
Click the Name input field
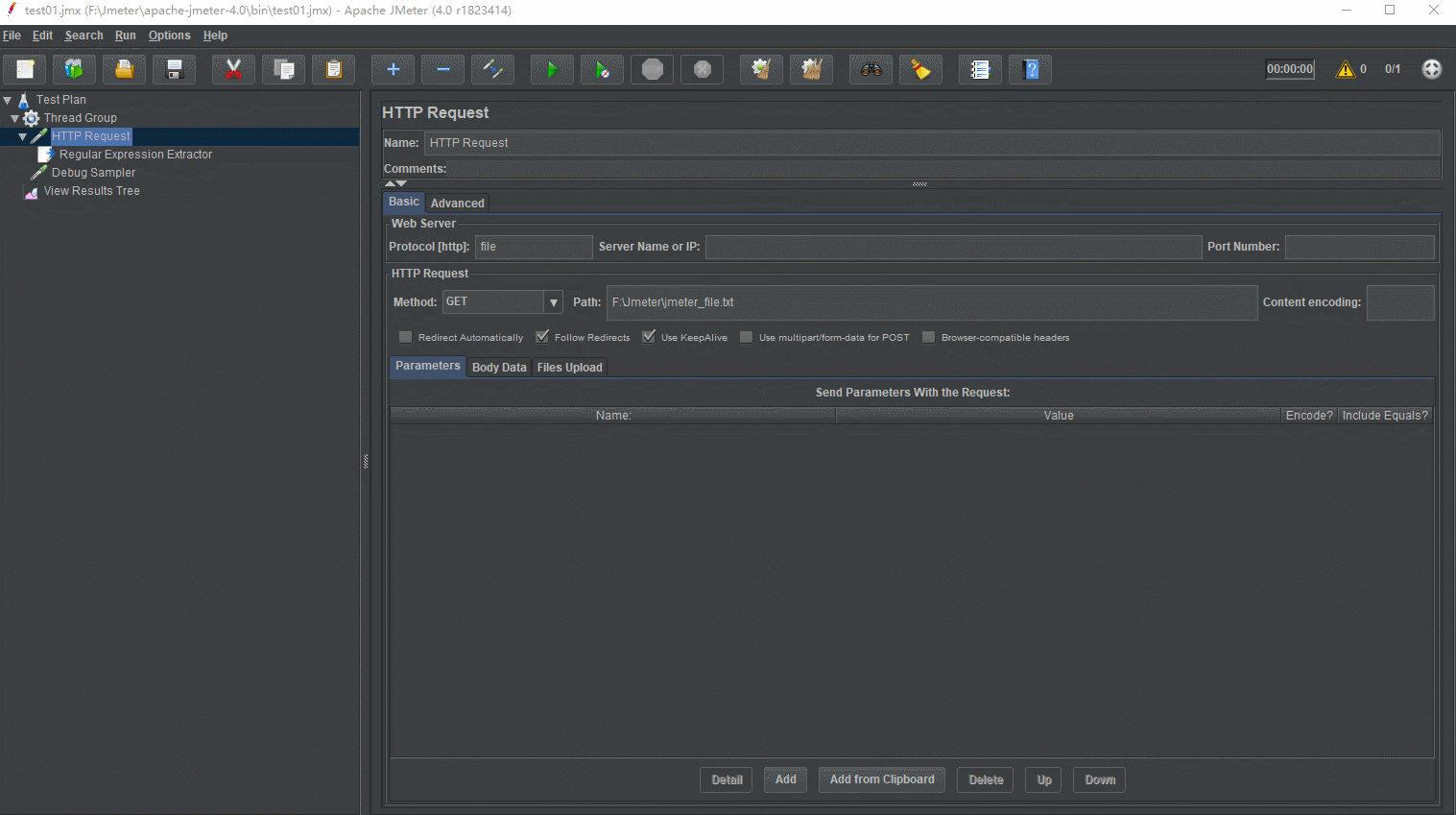932,143
